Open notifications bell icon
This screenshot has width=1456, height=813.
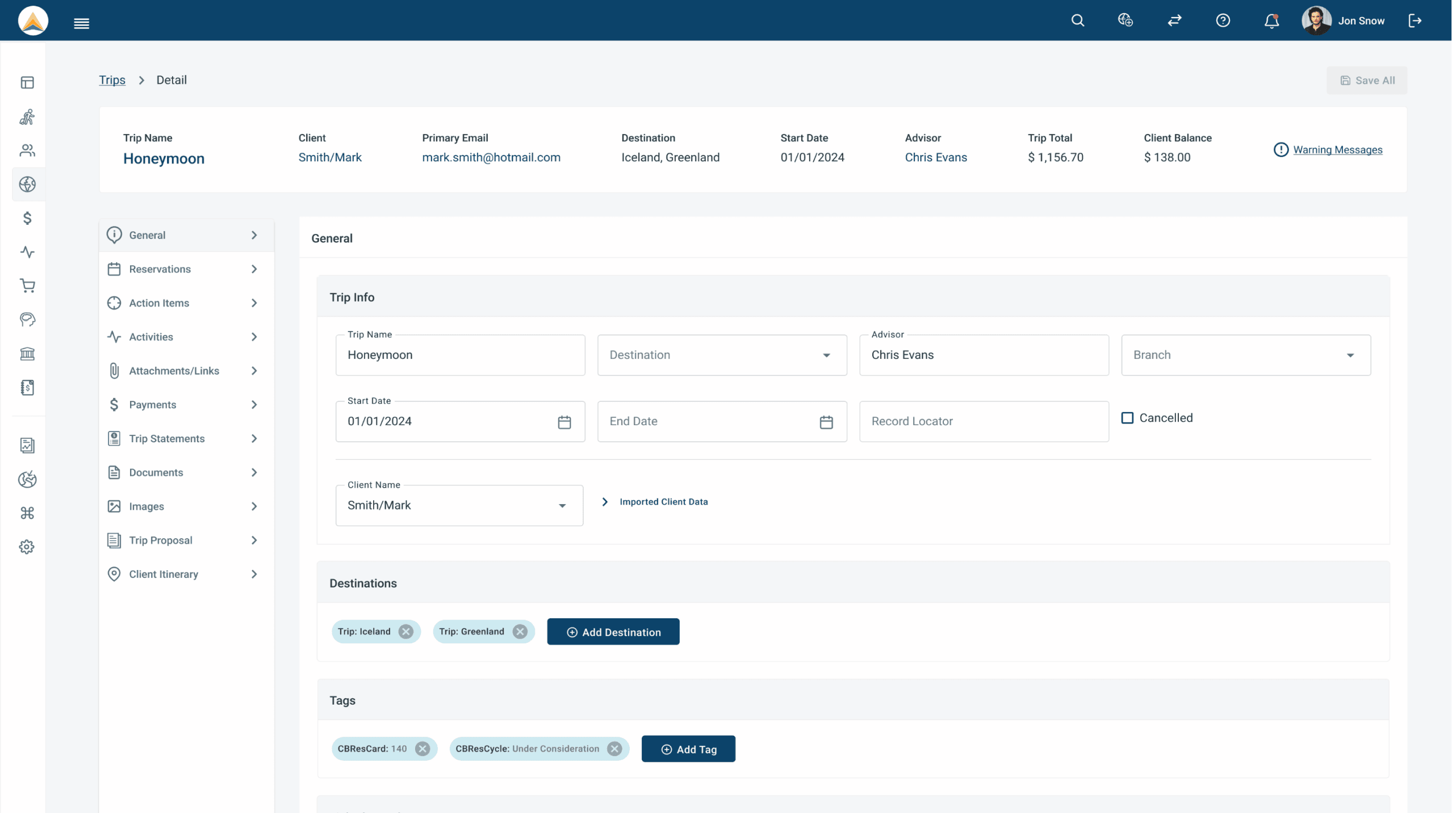[x=1271, y=21]
